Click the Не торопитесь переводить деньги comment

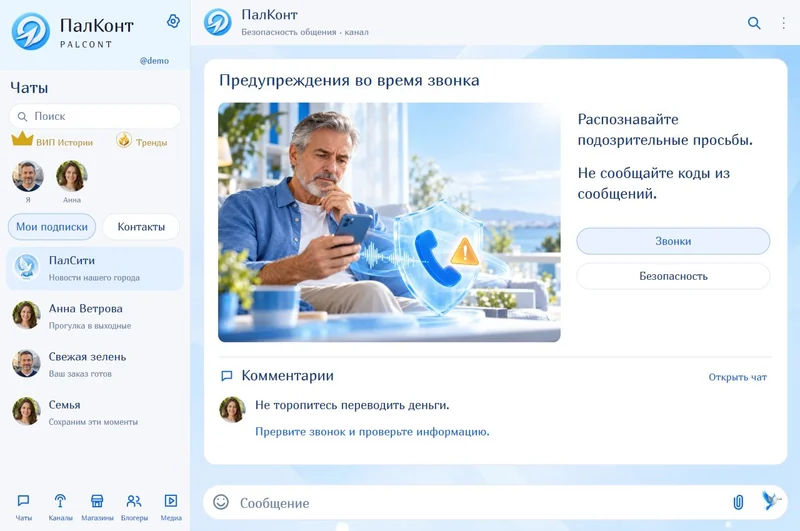tap(352, 405)
